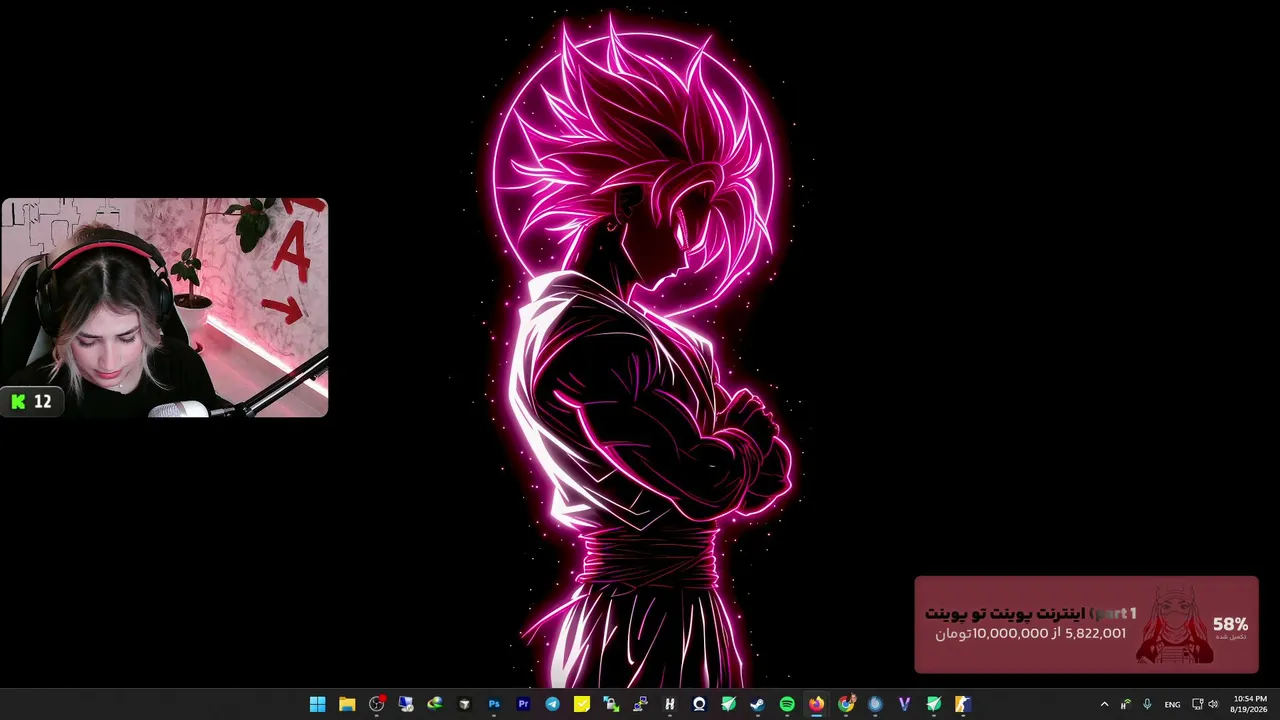Screen dimensions: 1280x720
Task: Open the green globe download manager icon
Action: pos(435,704)
